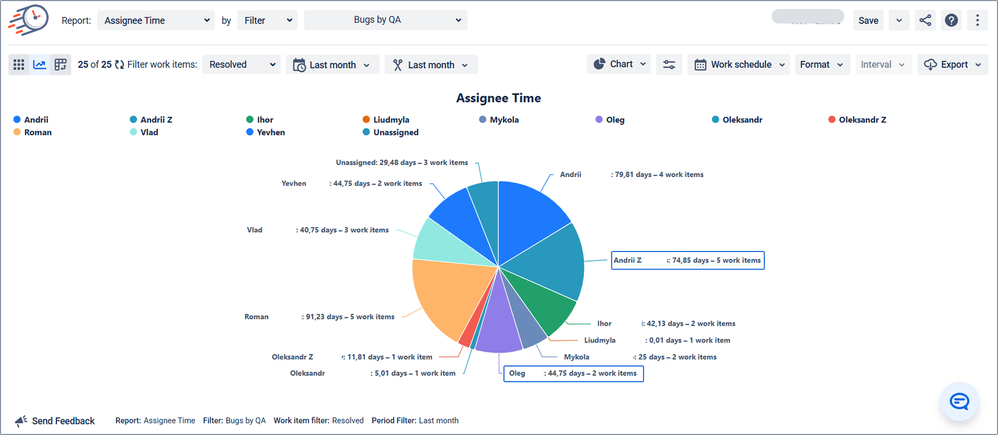Toggle Oleksandr Z legend entry
This screenshot has height=435, width=998.
[x=857, y=120]
